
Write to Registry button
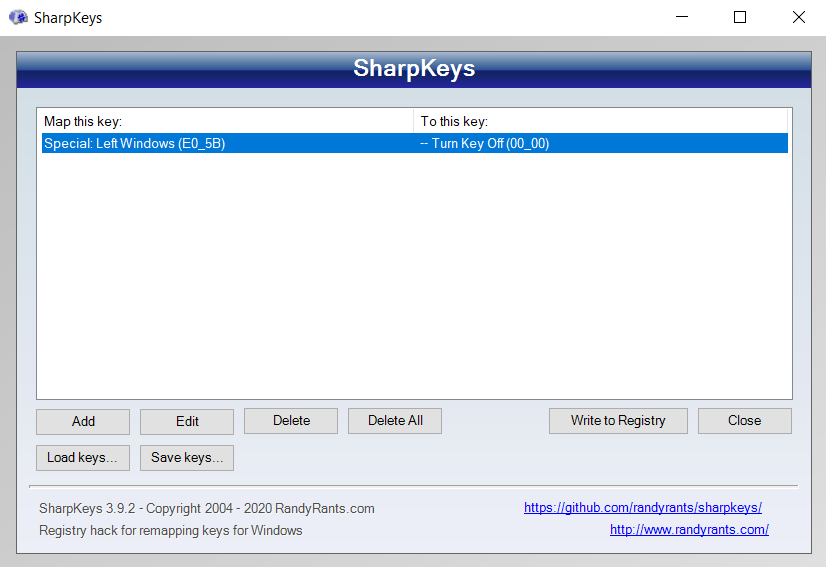(x=618, y=421)
